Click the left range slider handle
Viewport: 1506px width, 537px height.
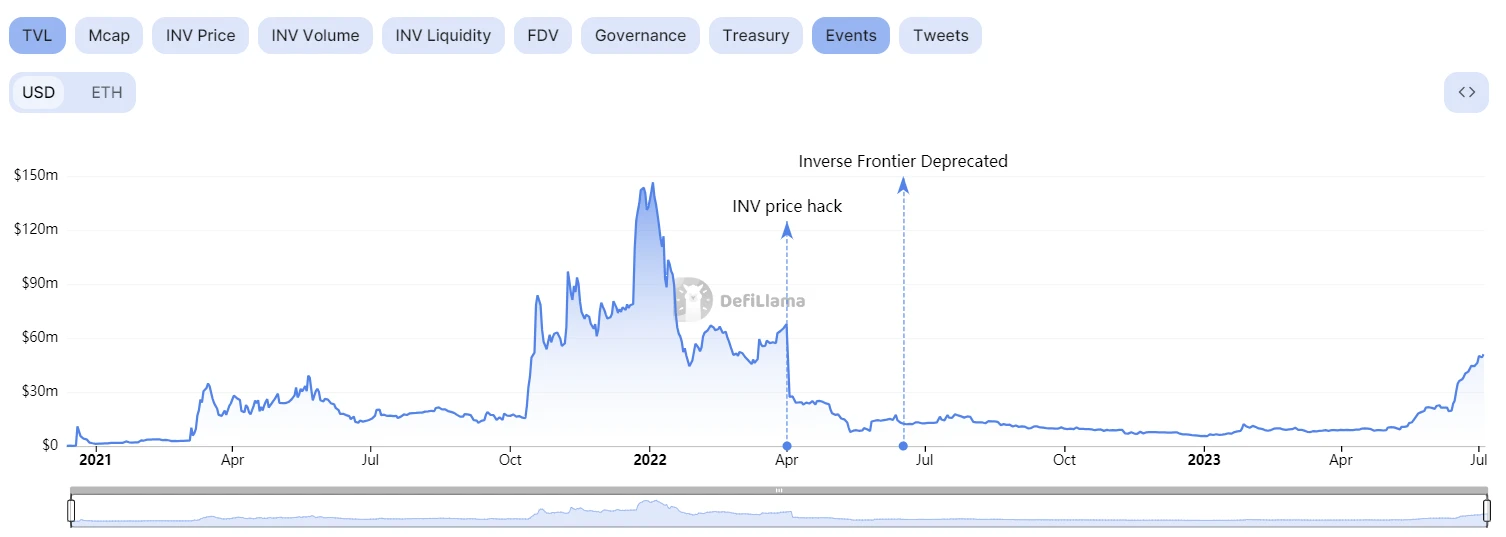(71, 510)
